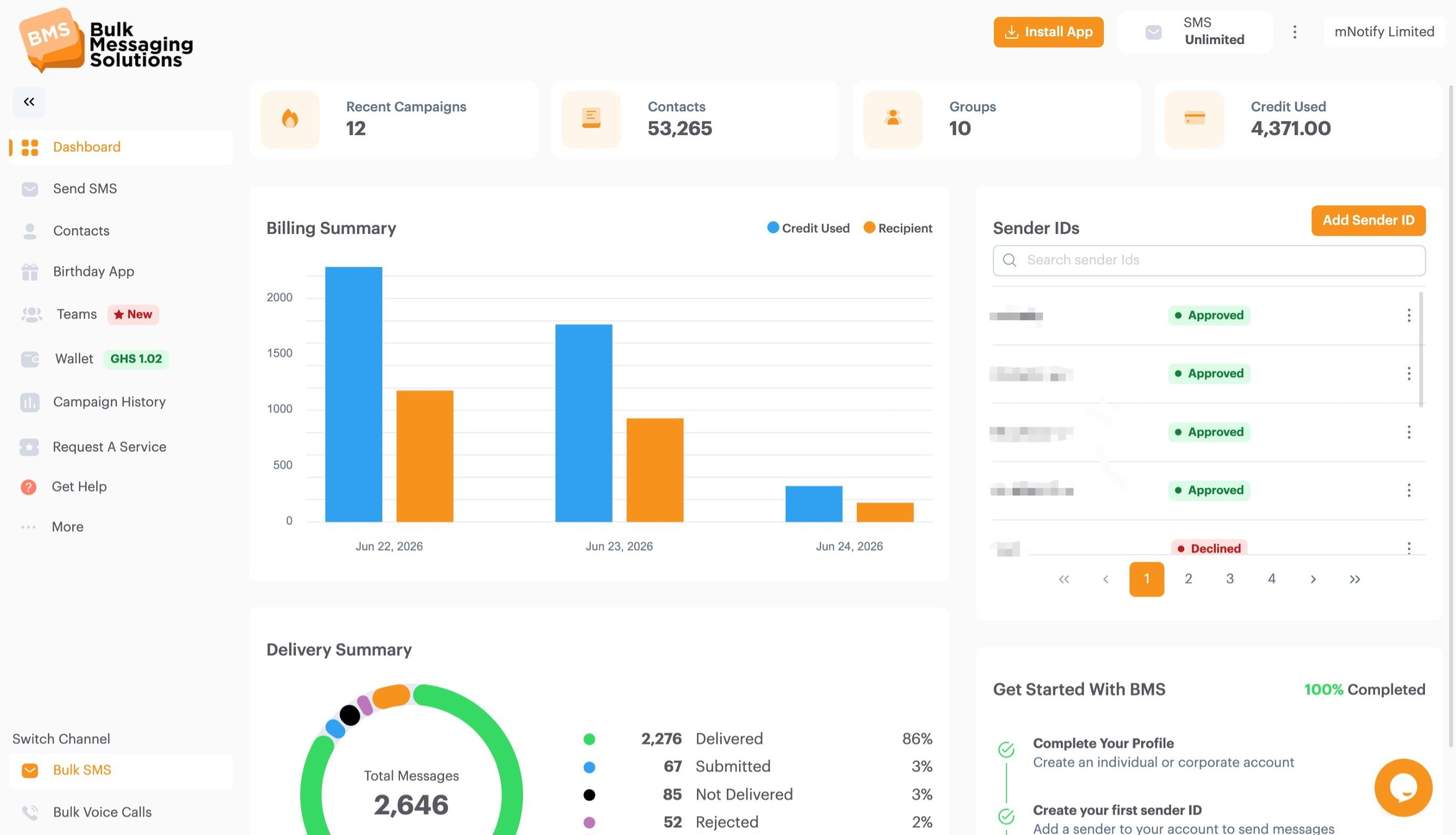Click the Birthday App gift icon

tap(30, 272)
